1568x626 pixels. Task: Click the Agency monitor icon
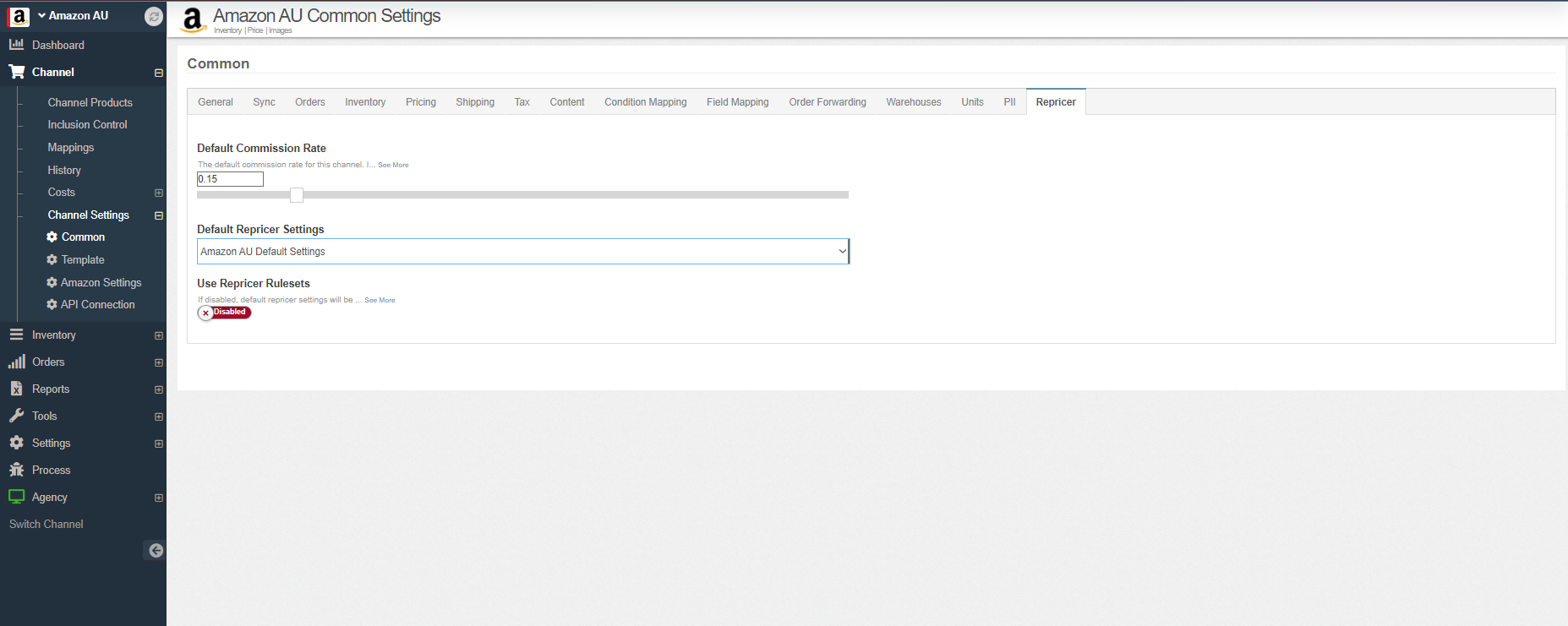coord(16,497)
